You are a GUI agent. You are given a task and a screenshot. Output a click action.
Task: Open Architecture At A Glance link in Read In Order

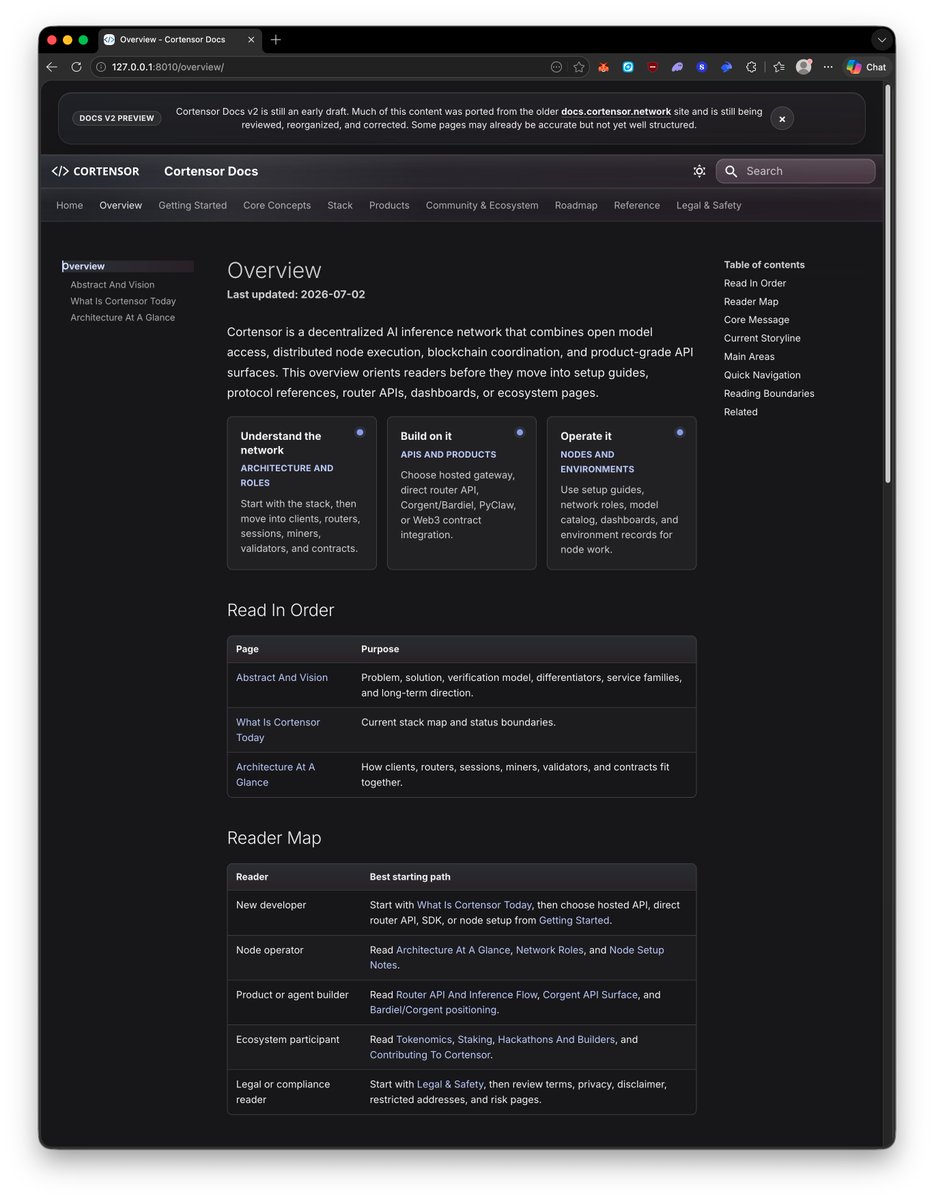(x=275, y=774)
